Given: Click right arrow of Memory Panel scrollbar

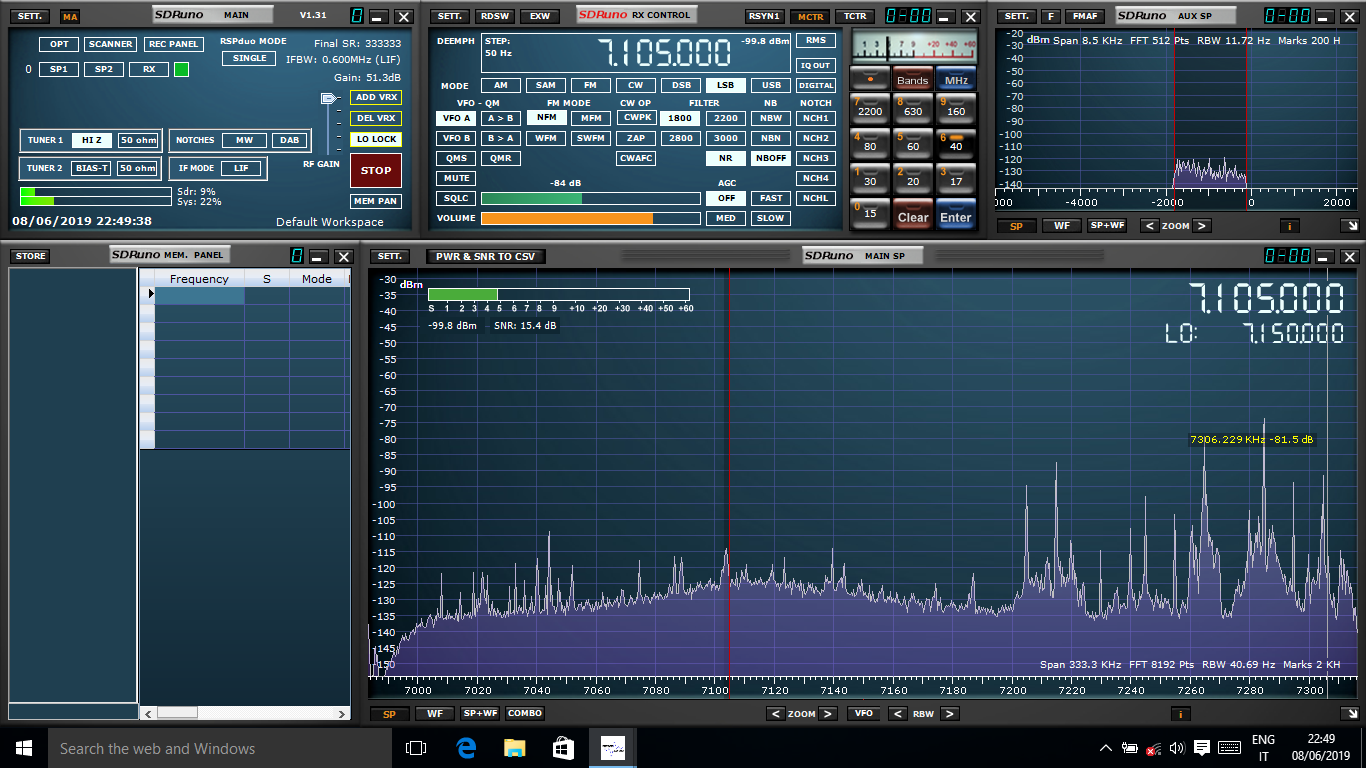Looking at the screenshot, I should pyautogui.click(x=344, y=713).
